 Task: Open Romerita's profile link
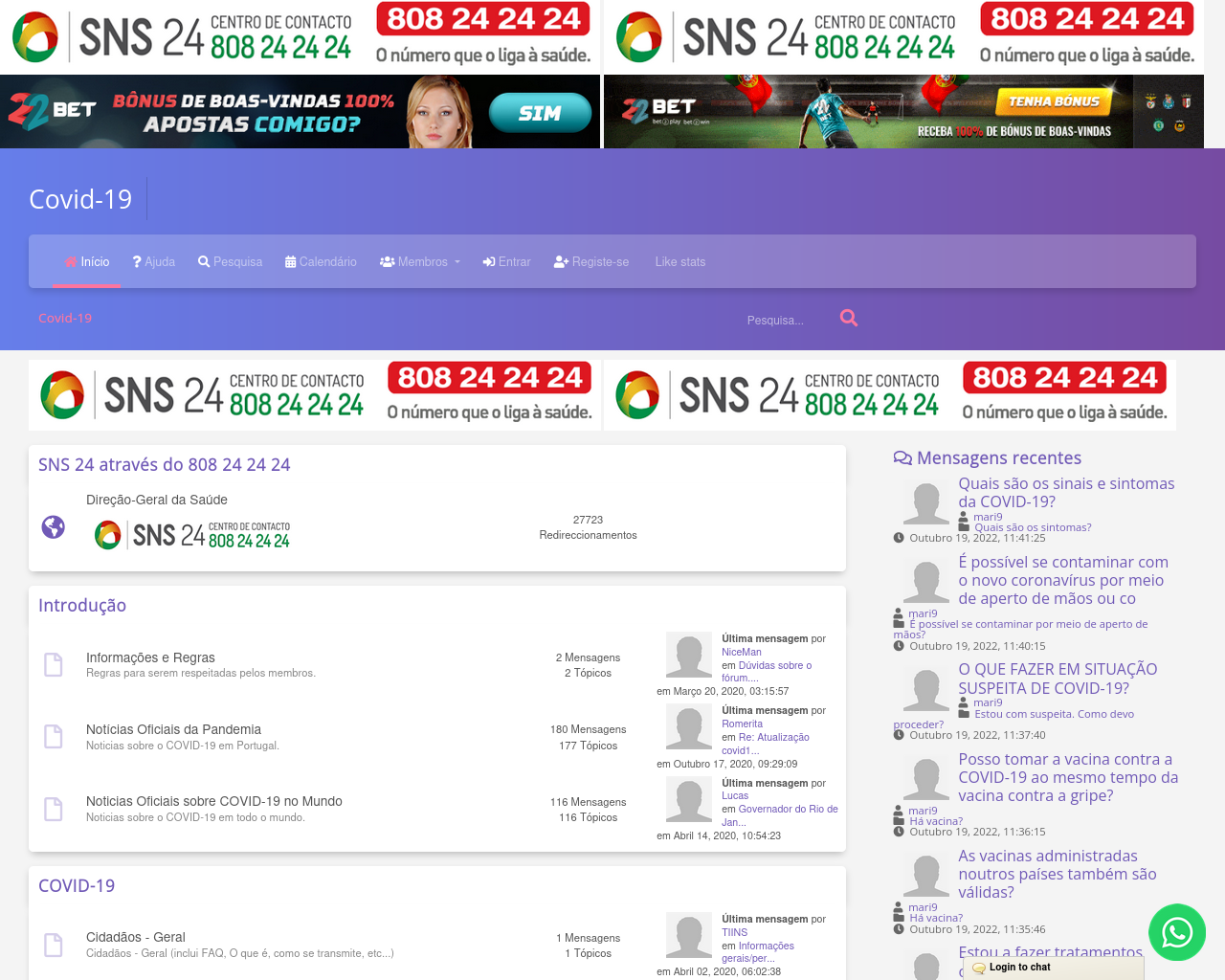[x=743, y=724]
